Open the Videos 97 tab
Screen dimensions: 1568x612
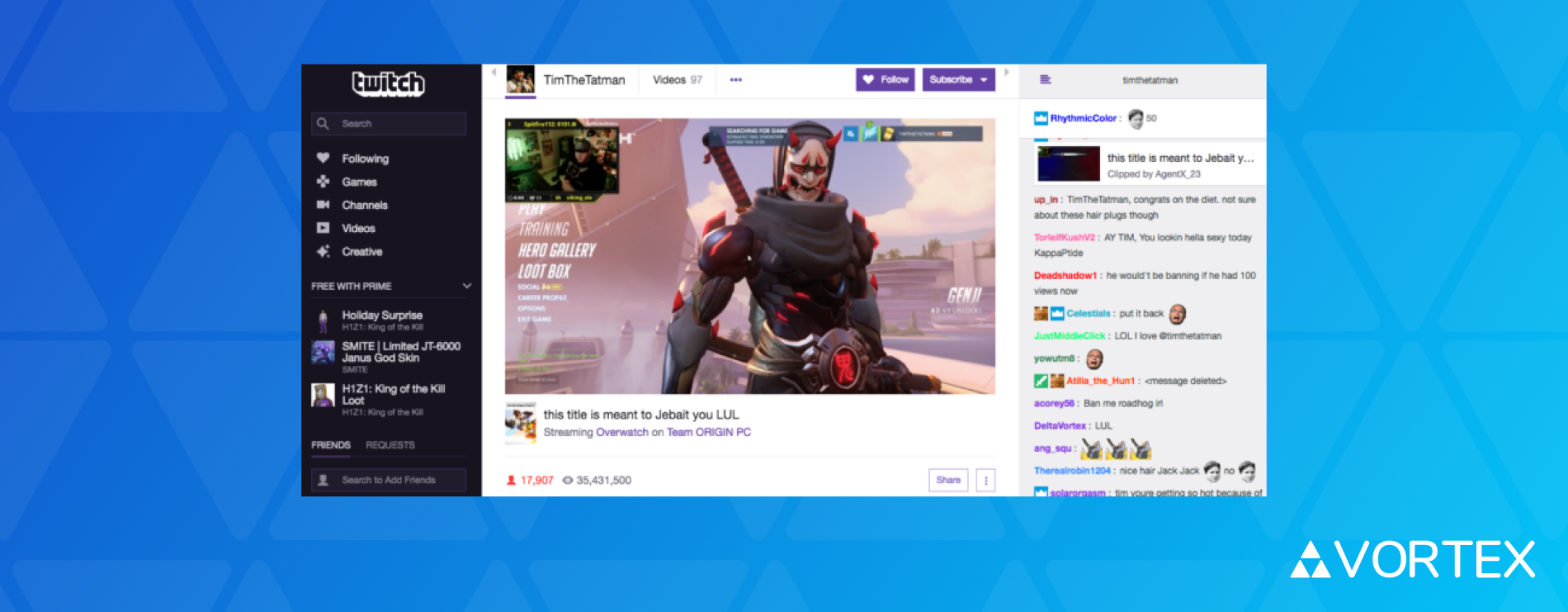pyautogui.click(x=678, y=80)
